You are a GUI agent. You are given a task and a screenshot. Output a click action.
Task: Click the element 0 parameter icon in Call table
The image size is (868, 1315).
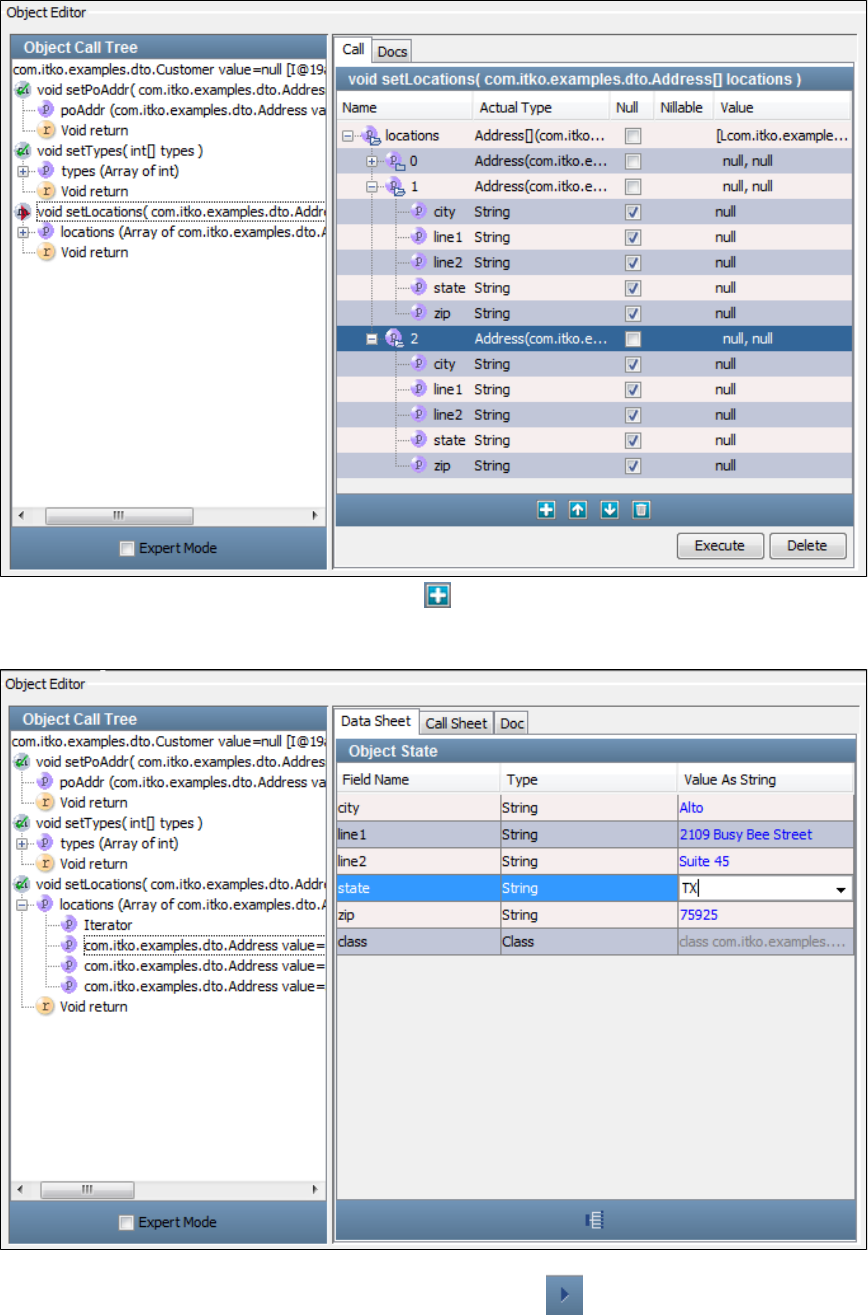[395, 160]
